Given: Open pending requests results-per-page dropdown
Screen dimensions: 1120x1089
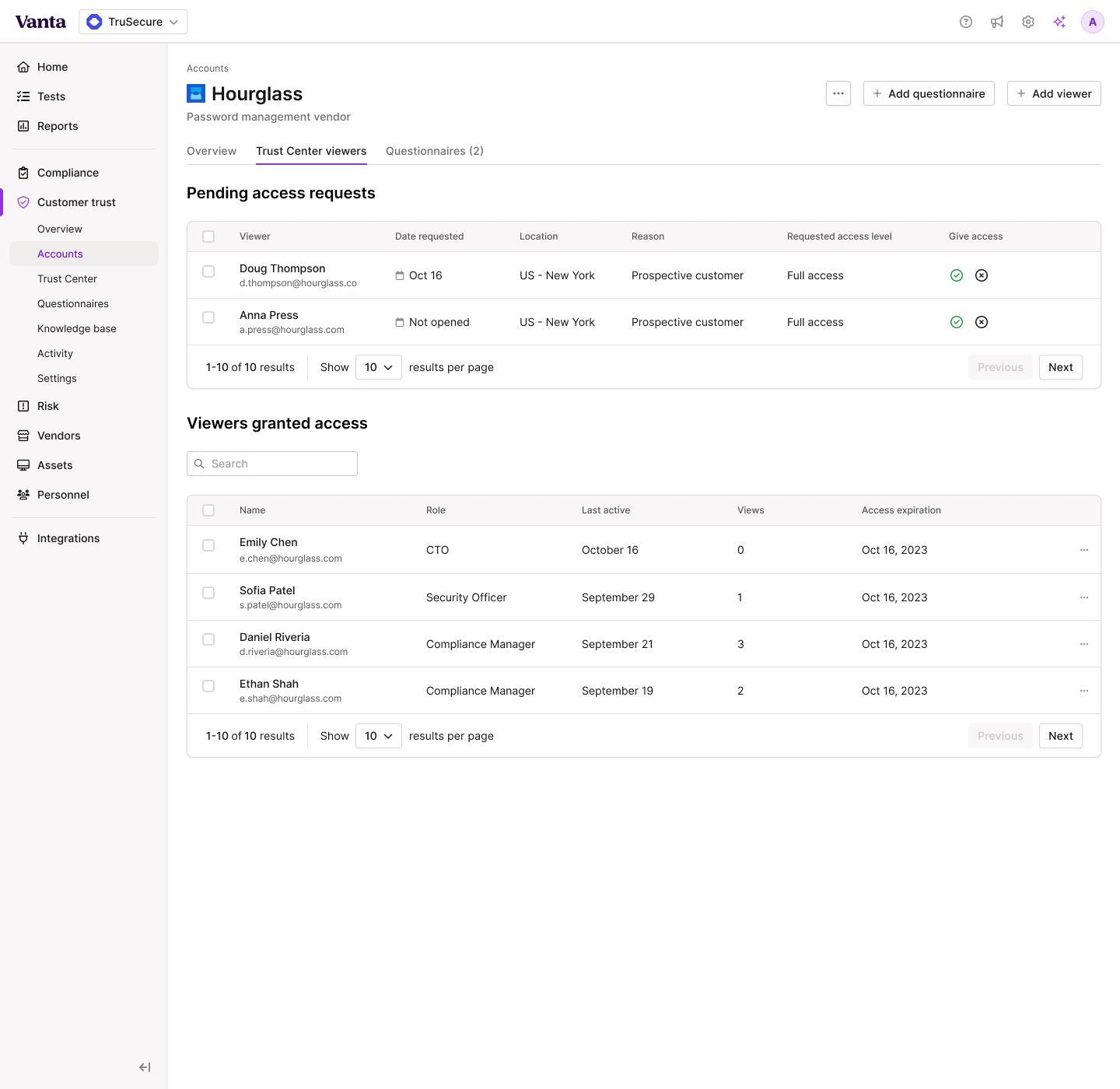Looking at the screenshot, I should [379, 367].
